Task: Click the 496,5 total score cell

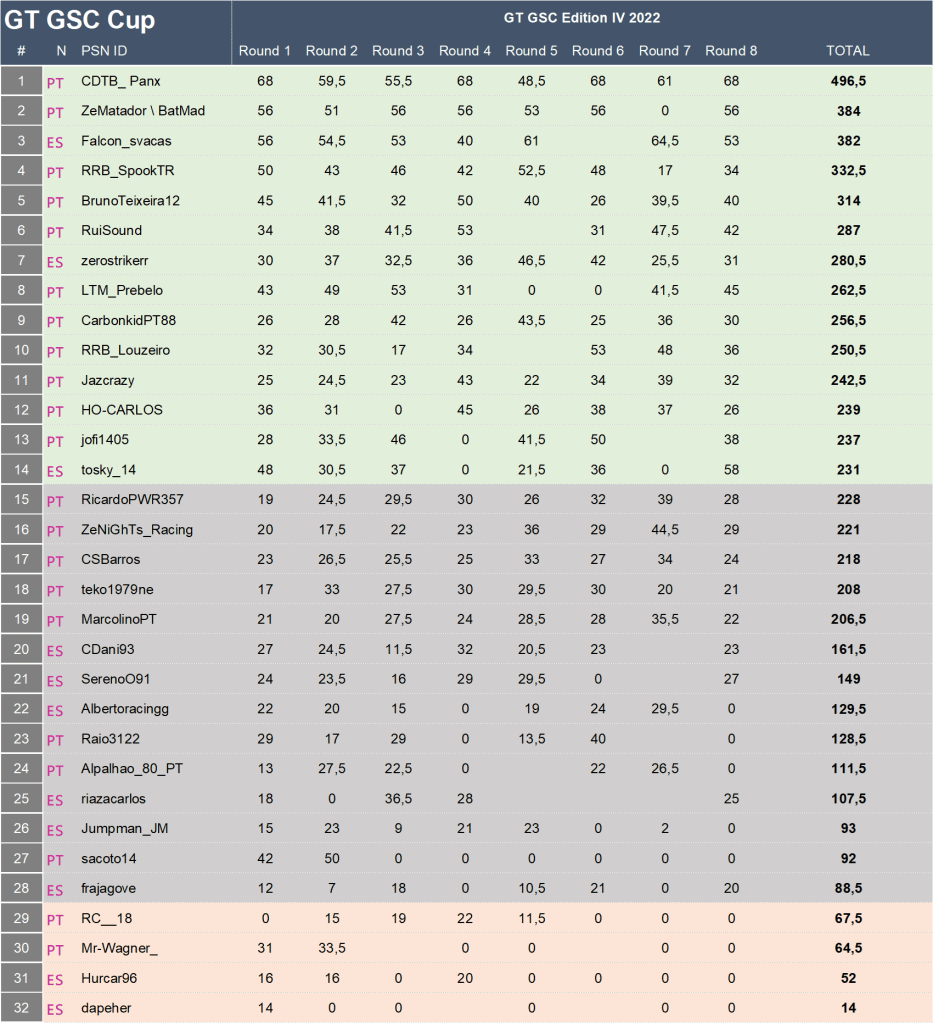Action: 848,81
